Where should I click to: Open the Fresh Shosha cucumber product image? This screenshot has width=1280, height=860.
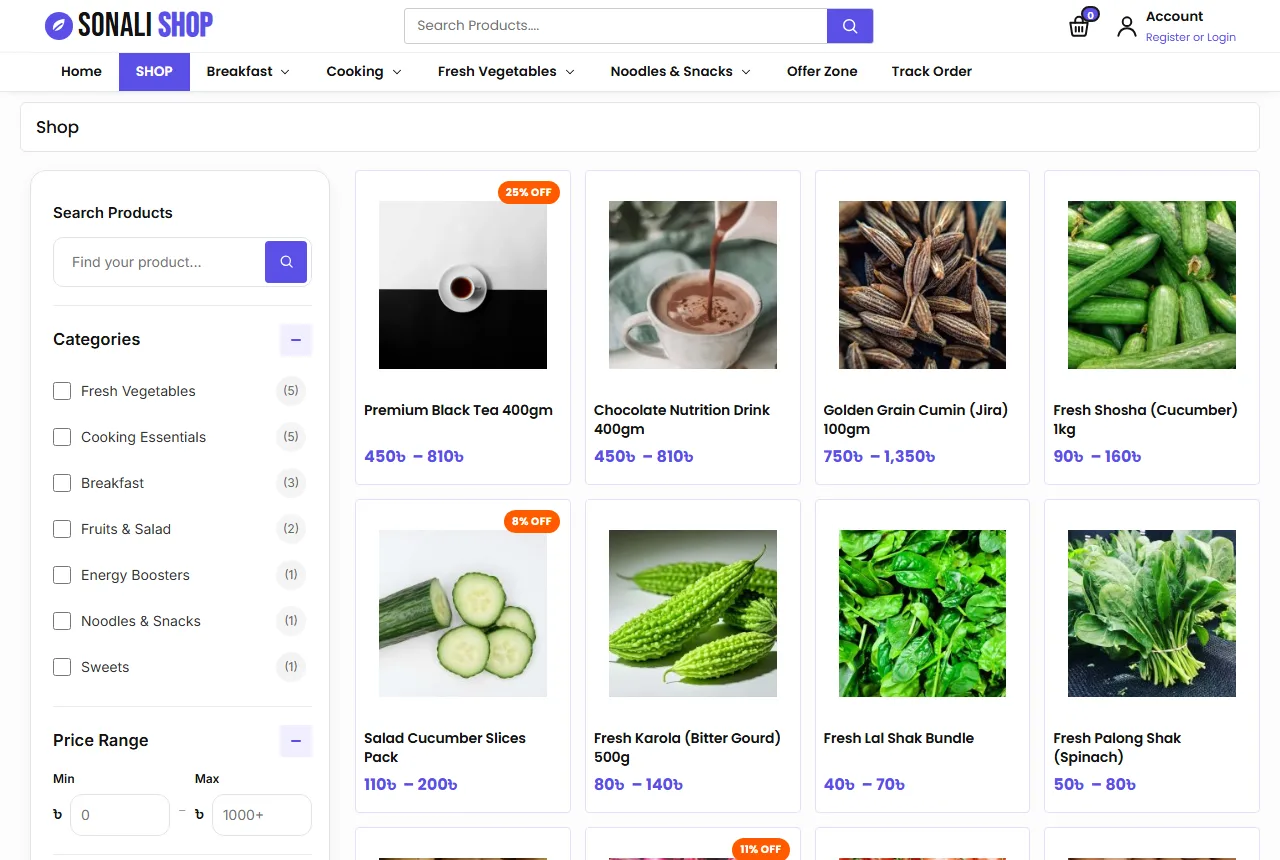(x=1152, y=285)
